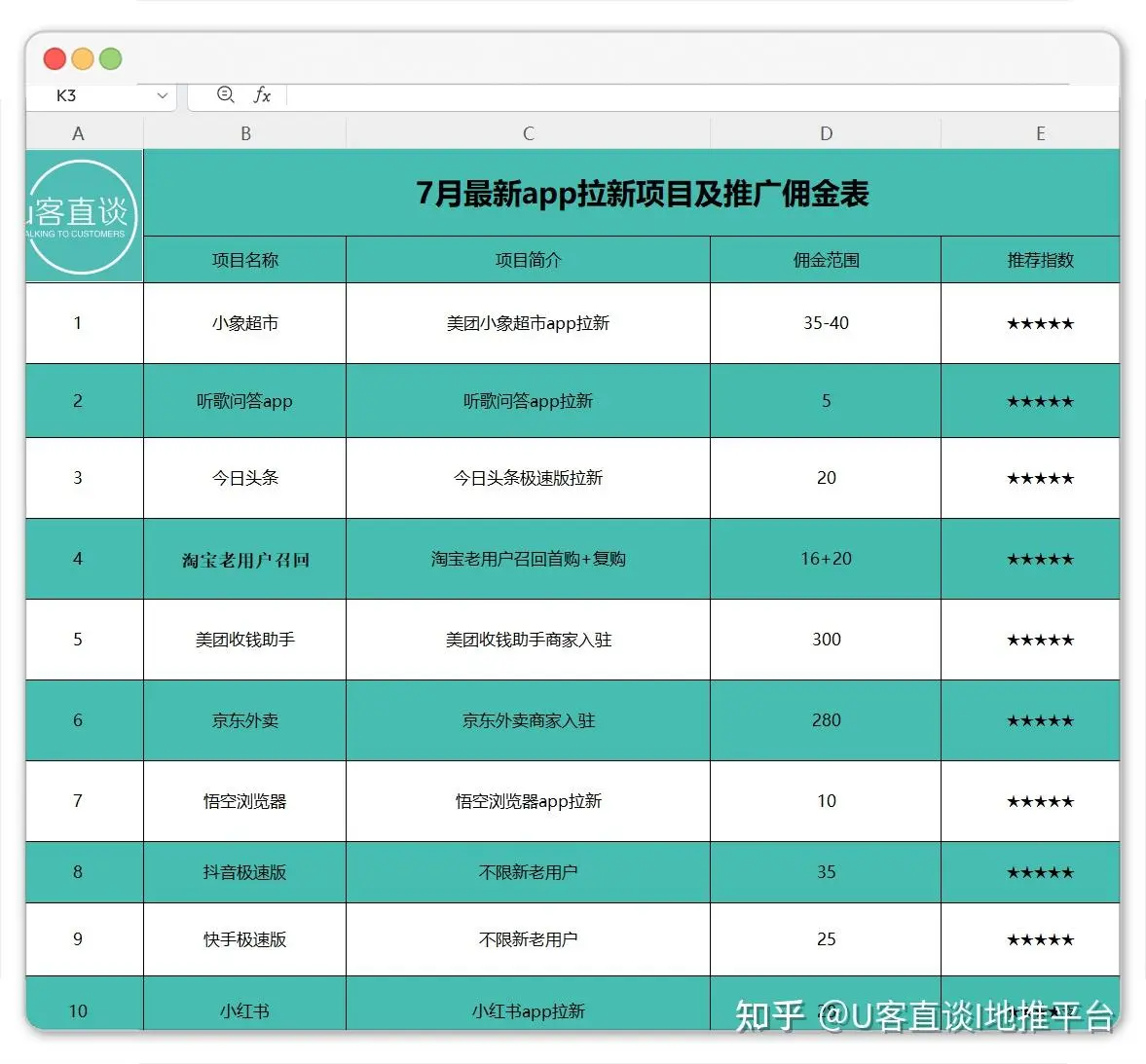Click commission cell 20 for 今日头条
Screen dimensions: 1146x1064
[x=826, y=478]
